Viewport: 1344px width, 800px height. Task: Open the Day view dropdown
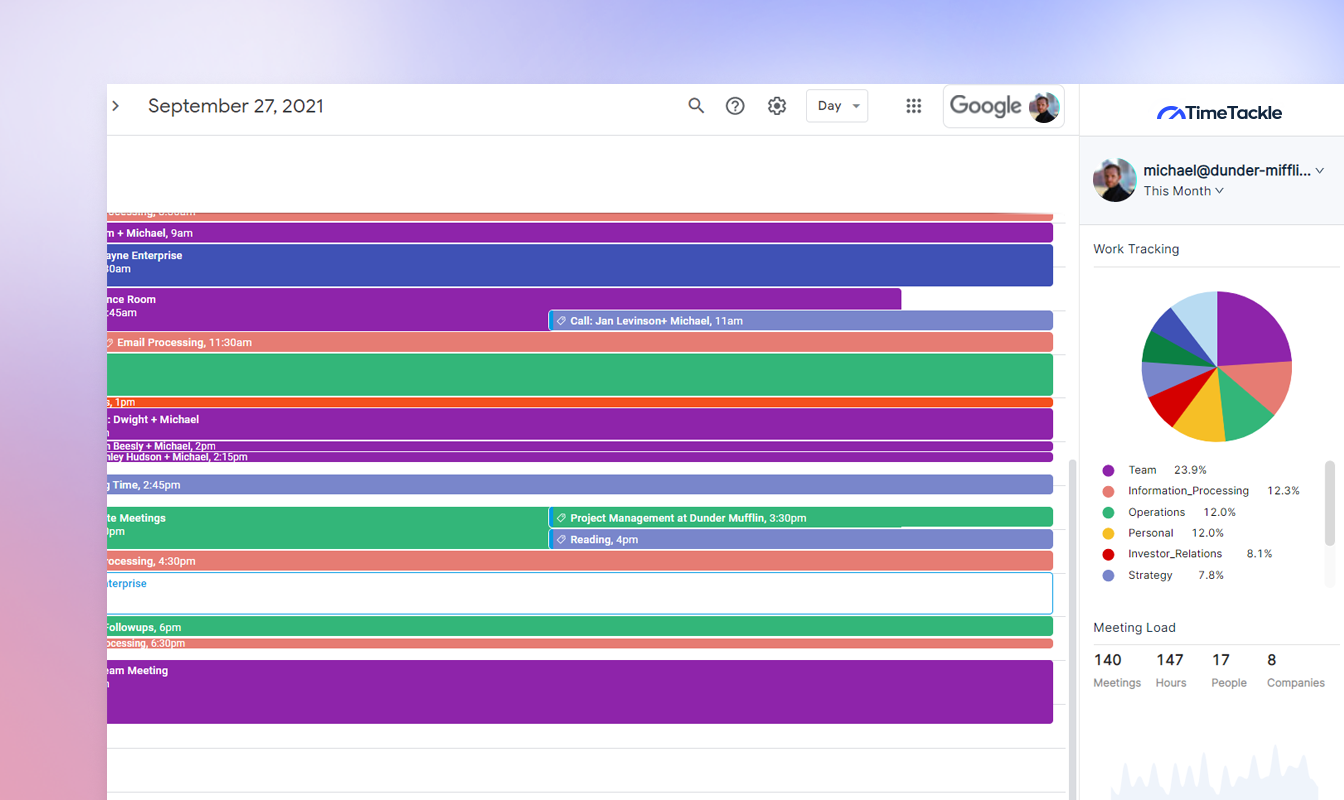pyautogui.click(x=837, y=106)
